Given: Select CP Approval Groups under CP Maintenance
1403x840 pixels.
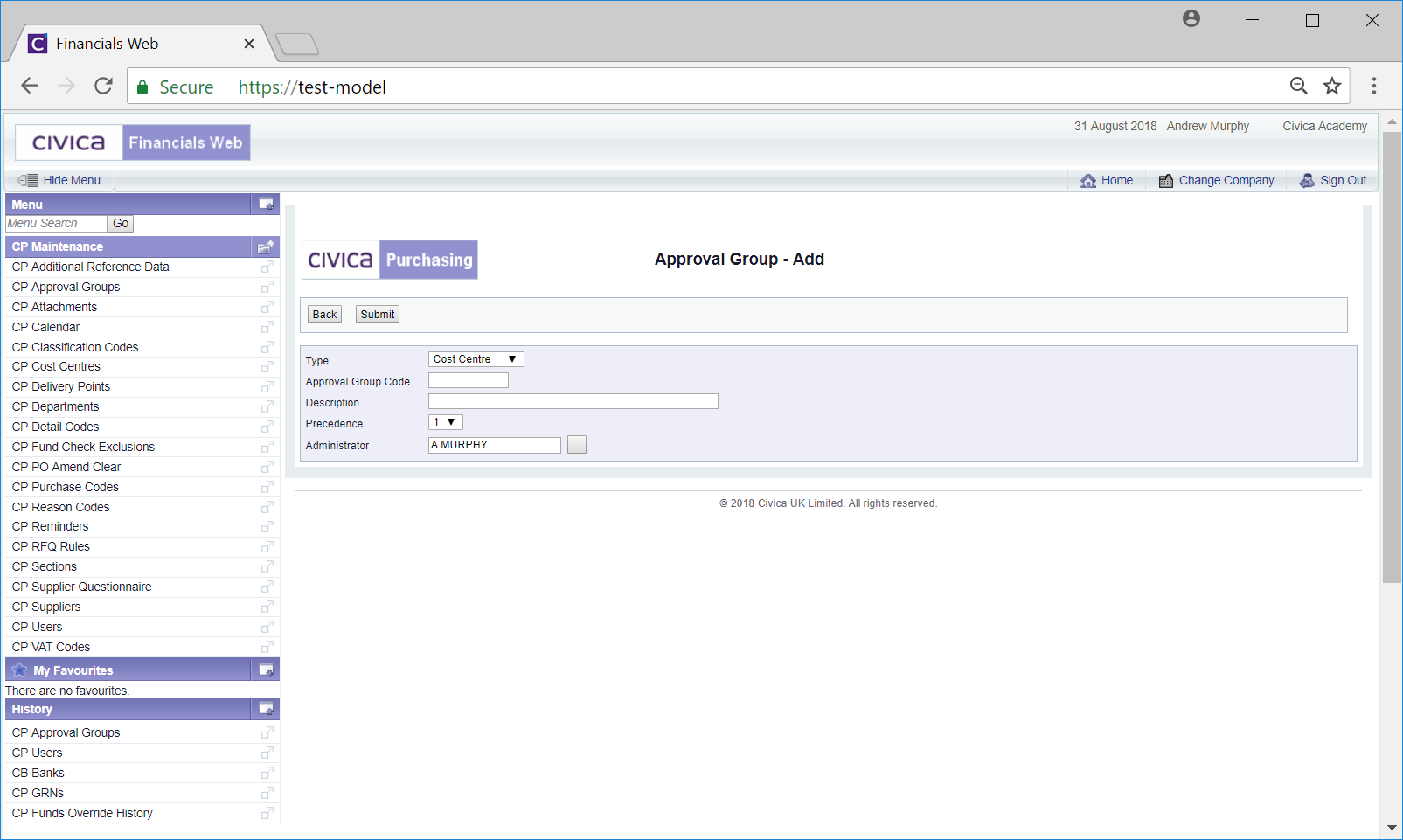Looking at the screenshot, I should (66, 288).
